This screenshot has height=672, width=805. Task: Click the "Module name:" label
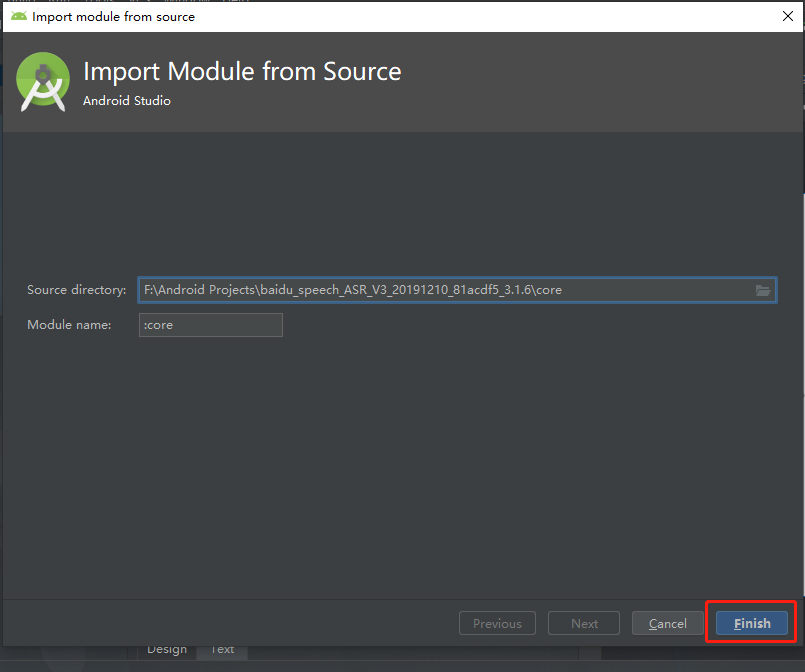[x=69, y=325]
